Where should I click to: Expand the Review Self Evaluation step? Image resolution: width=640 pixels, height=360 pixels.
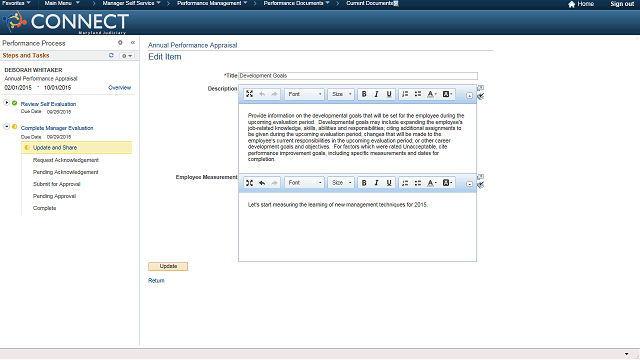pos(7,103)
